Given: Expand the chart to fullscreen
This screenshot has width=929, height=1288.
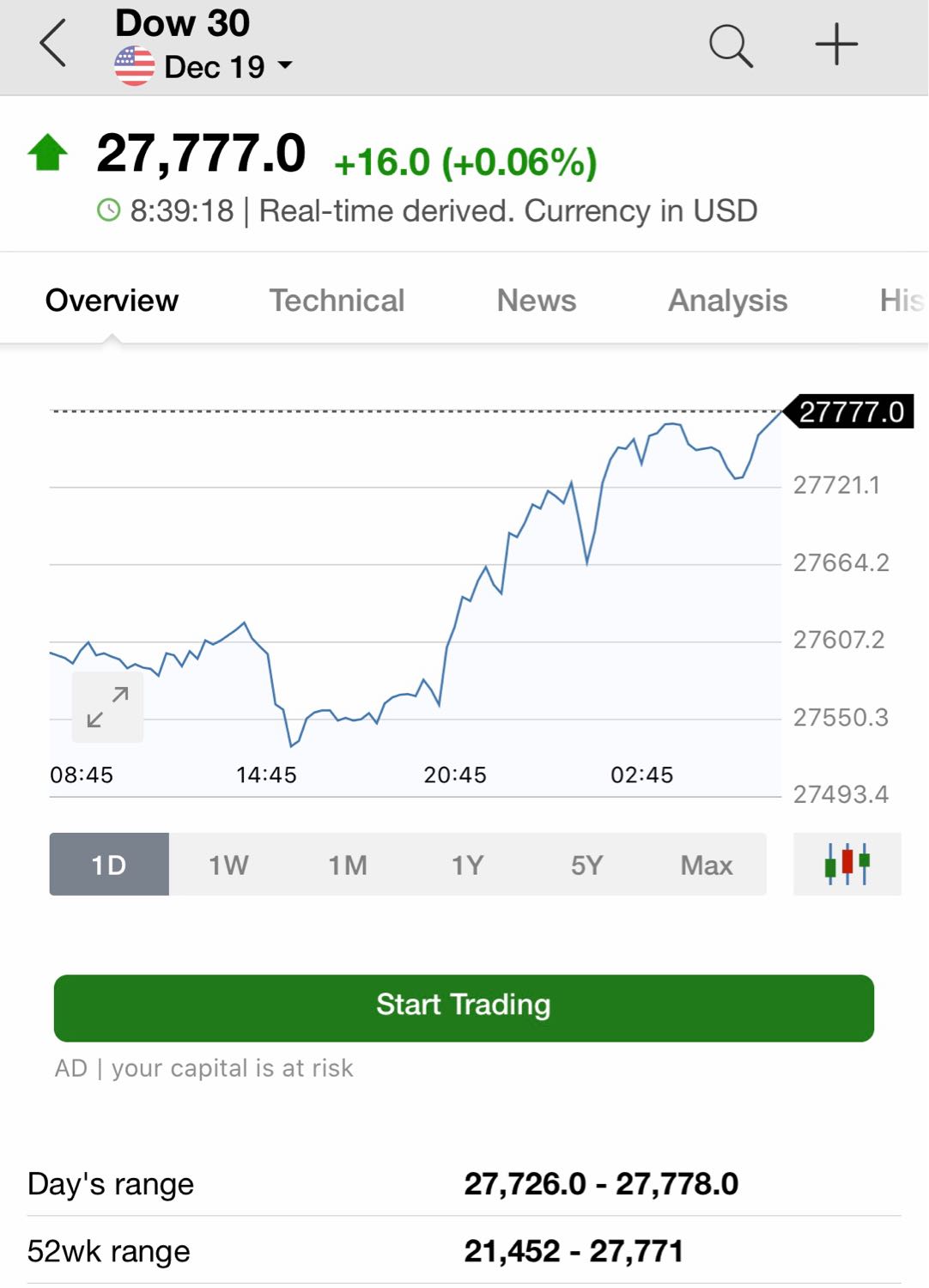Looking at the screenshot, I should click(107, 707).
